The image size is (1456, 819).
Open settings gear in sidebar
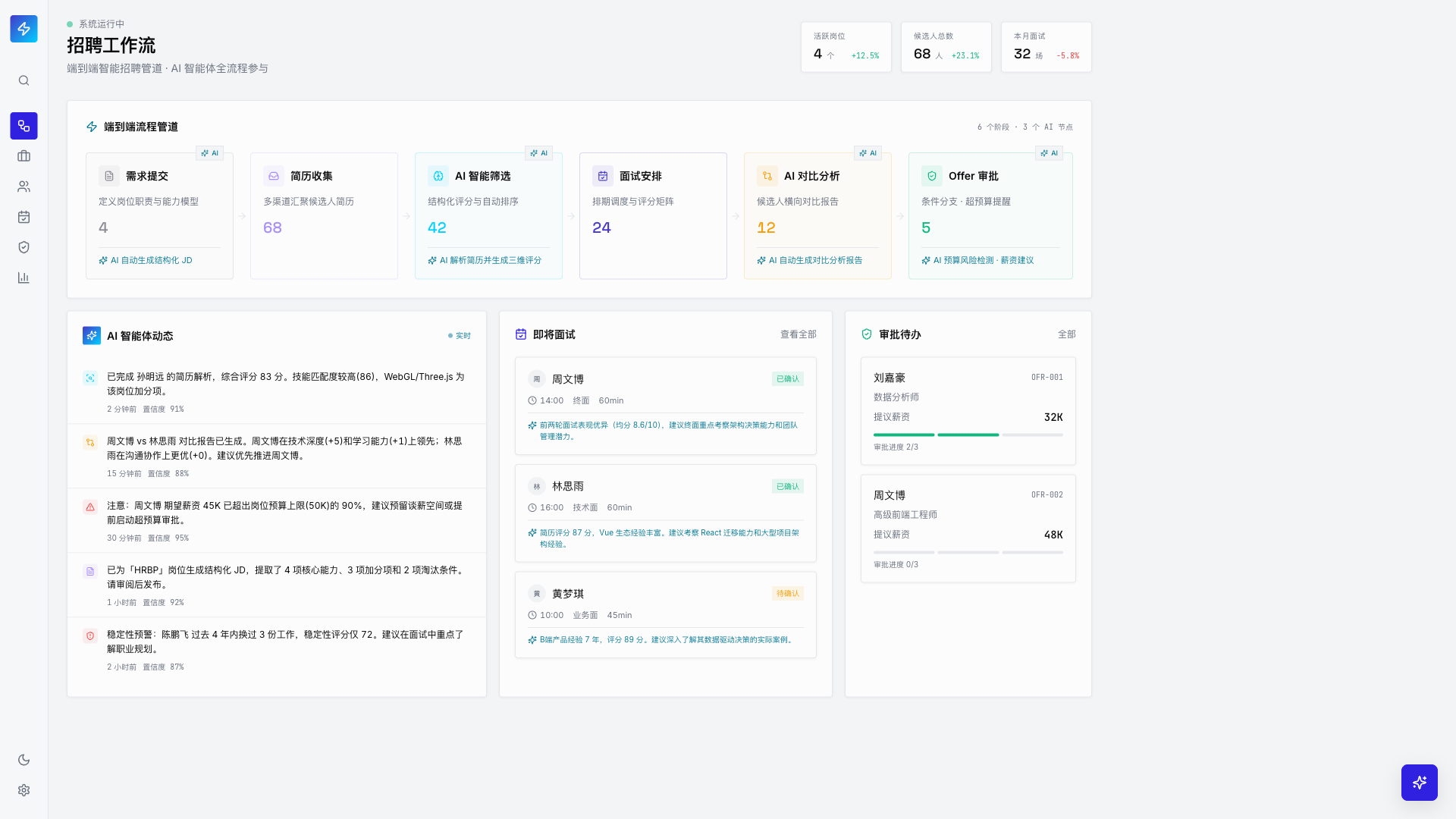(x=24, y=790)
